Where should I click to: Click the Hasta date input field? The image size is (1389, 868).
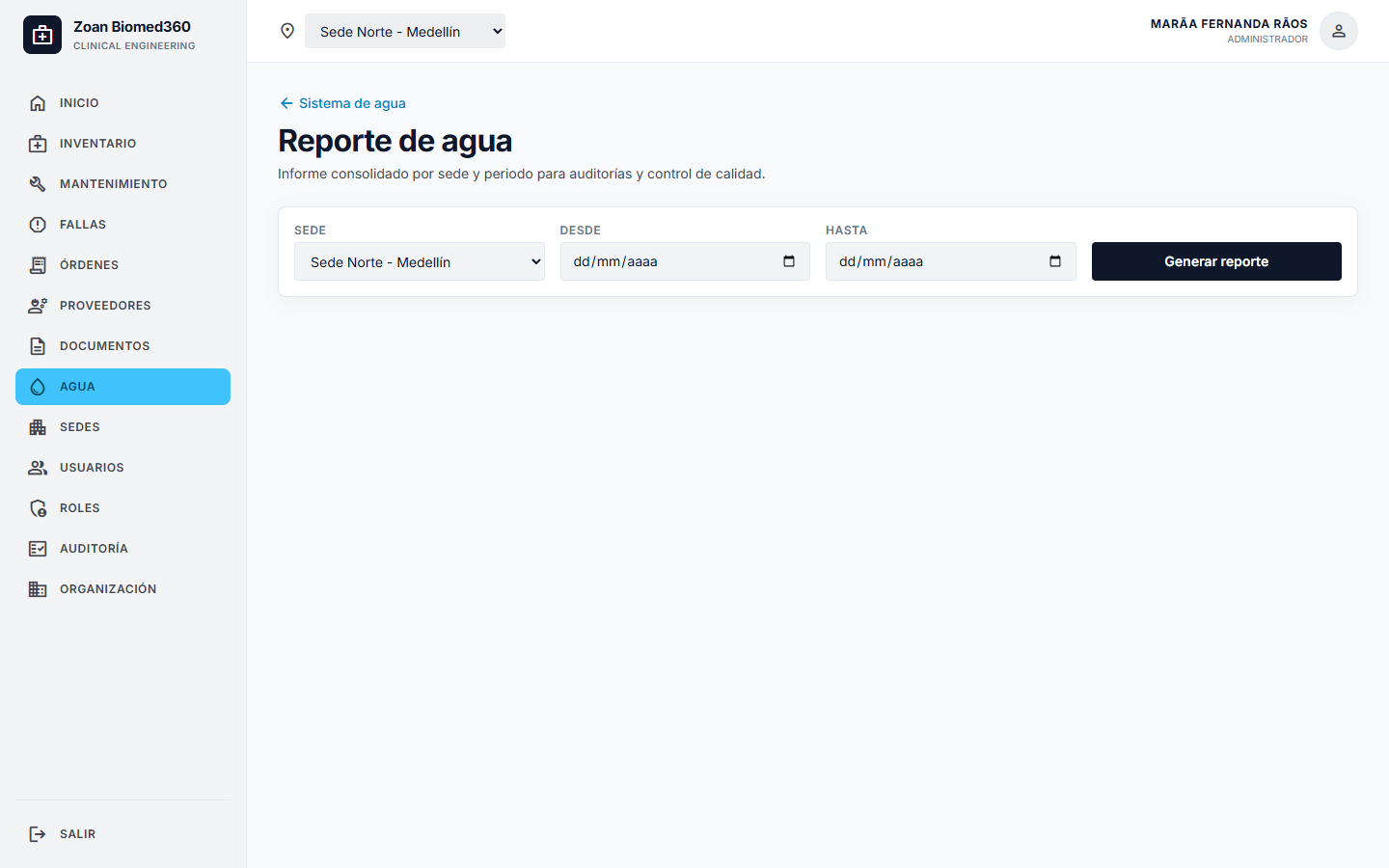(x=950, y=261)
